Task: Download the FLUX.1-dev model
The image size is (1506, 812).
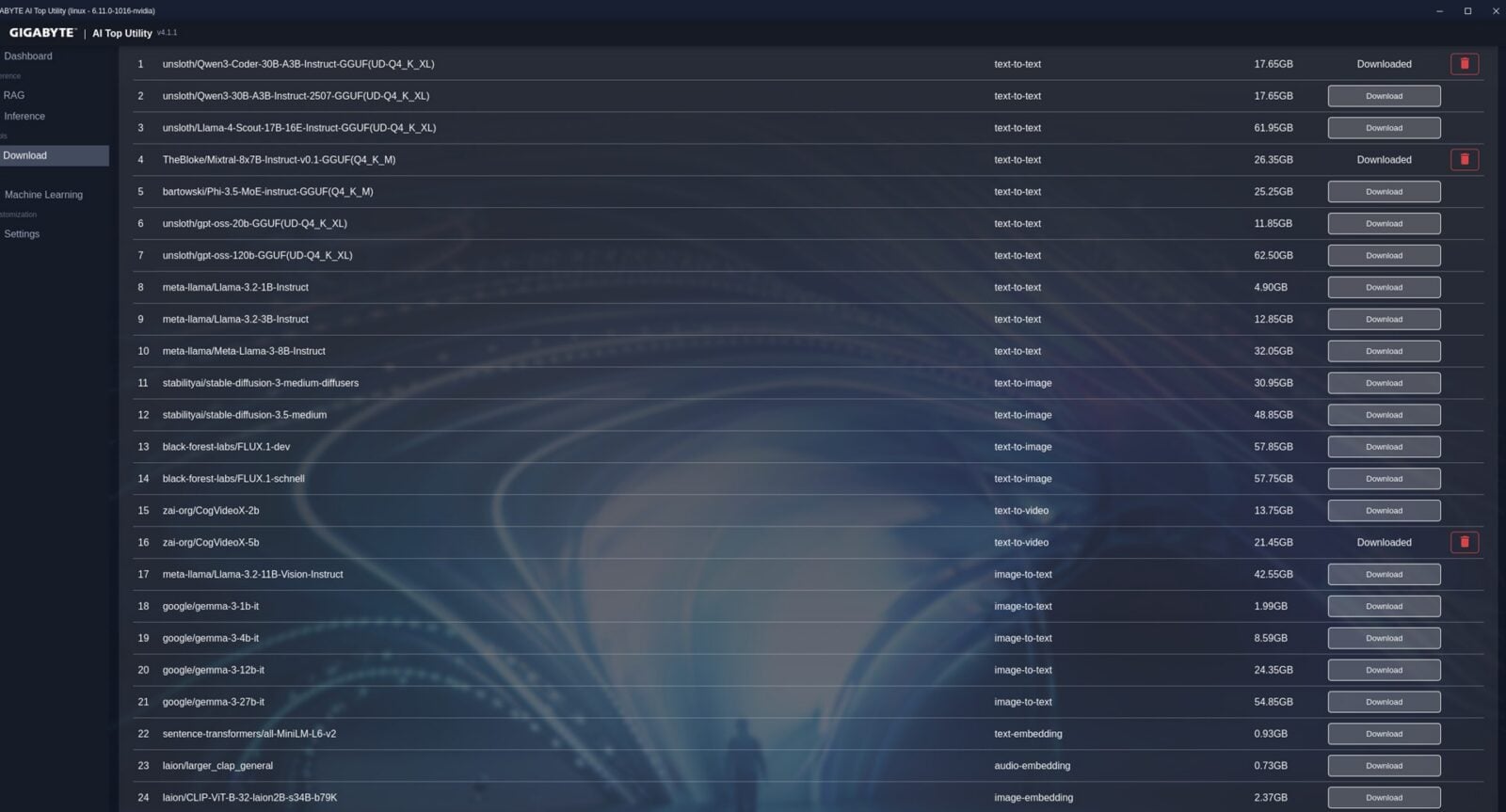Action: click(x=1383, y=447)
